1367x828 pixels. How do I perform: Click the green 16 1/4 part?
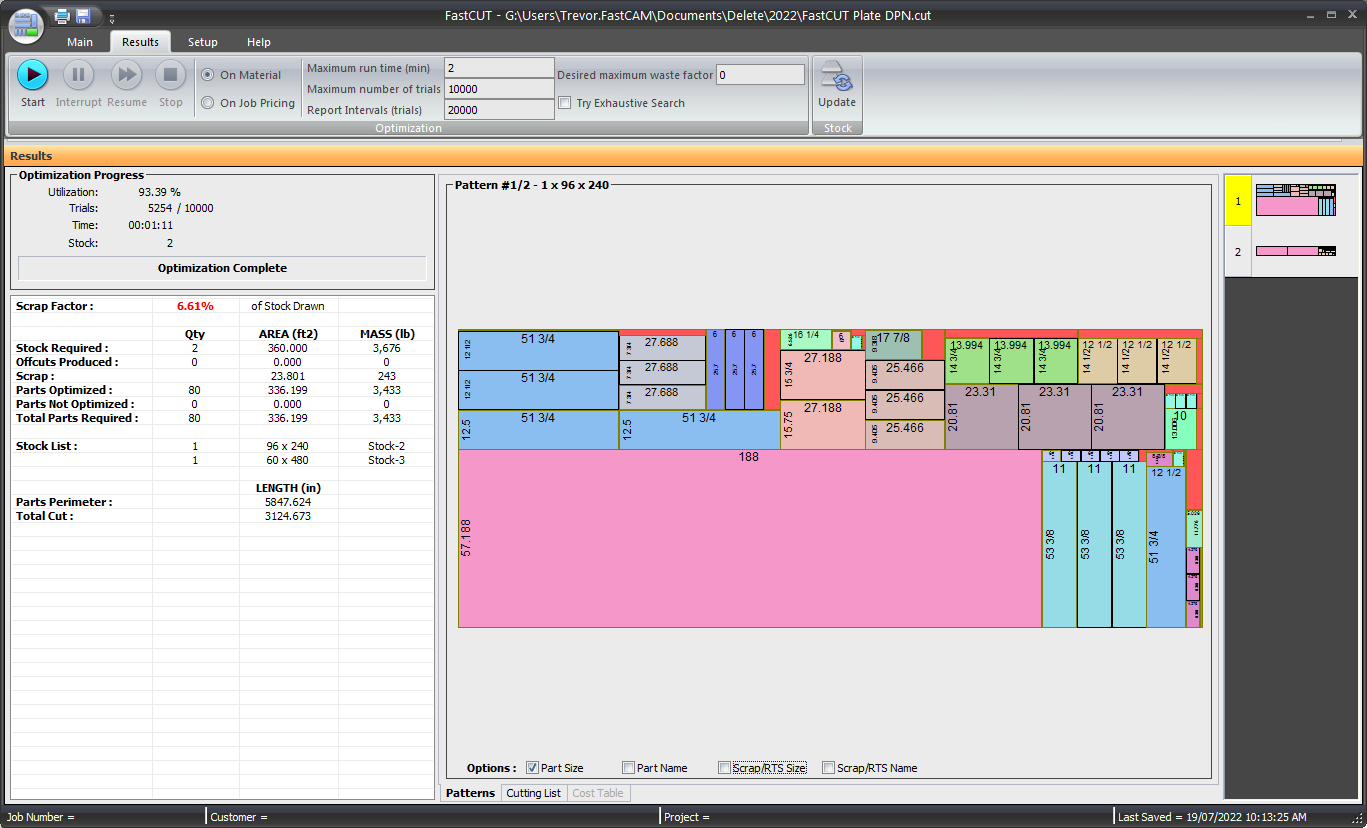(805, 340)
